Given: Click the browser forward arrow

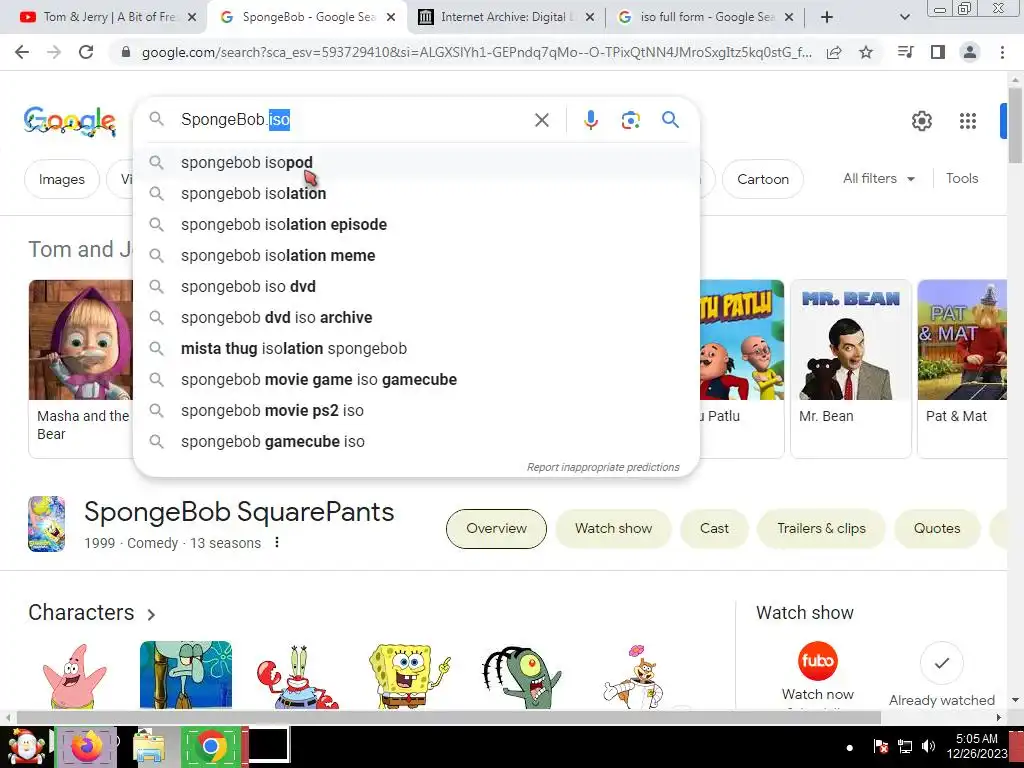Looking at the screenshot, I should click(54, 52).
